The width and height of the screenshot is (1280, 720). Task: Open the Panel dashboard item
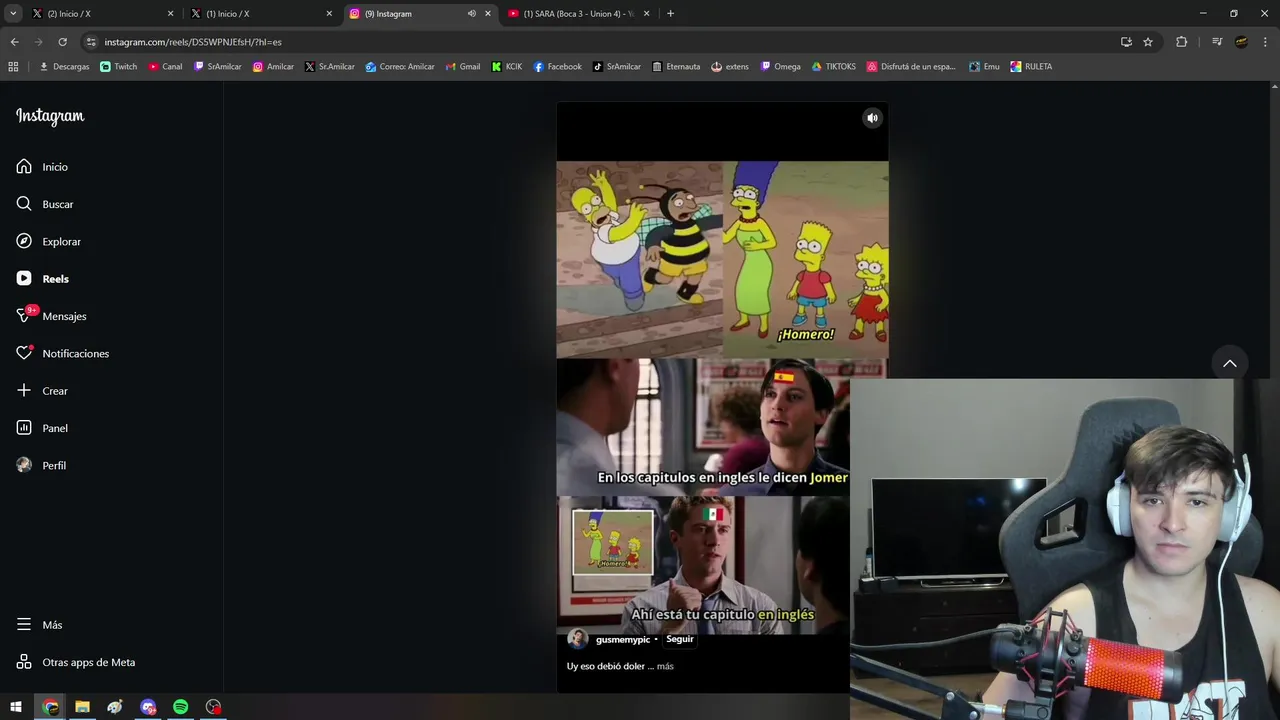point(42,428)
